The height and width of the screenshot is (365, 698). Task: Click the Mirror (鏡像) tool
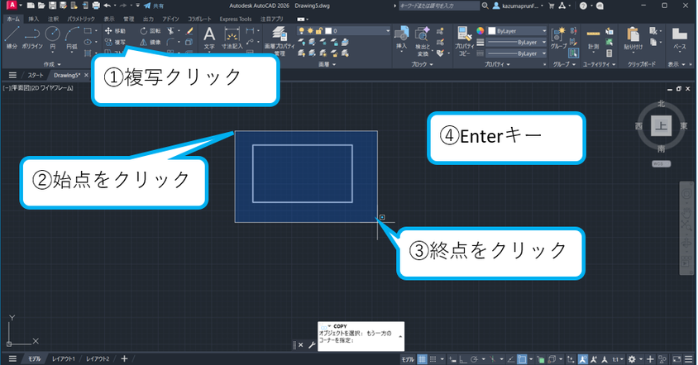(x=150, y=42)
